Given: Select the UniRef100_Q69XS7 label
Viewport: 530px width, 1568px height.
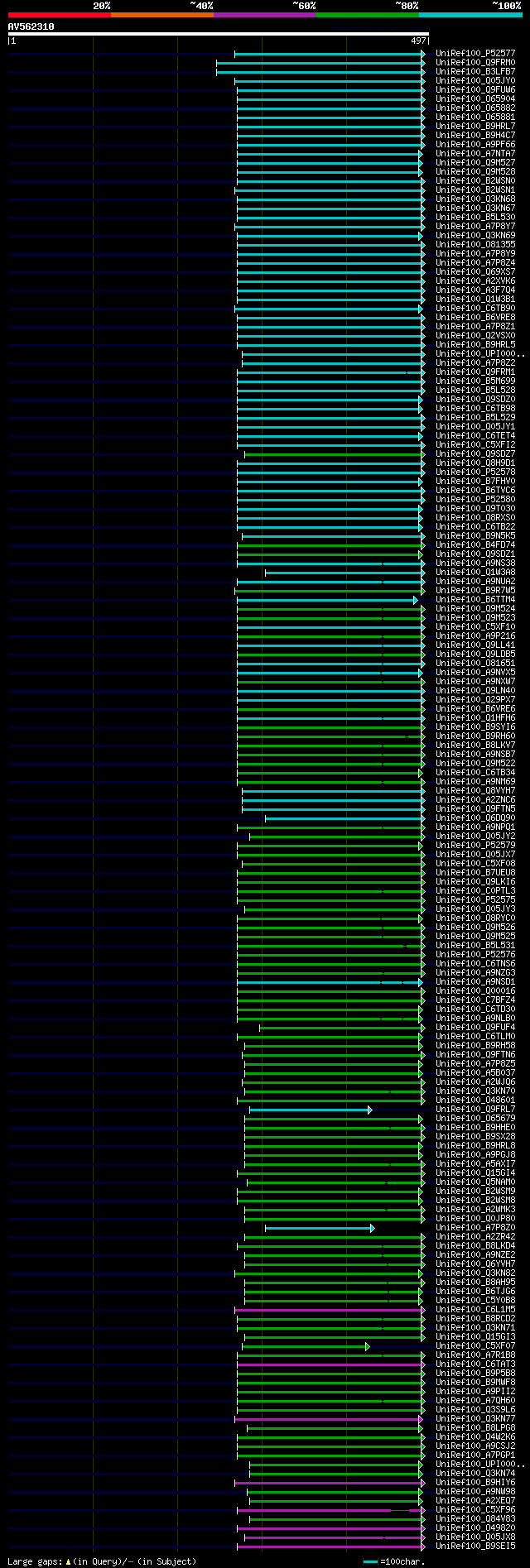Looking at the screenshot, I should point(475,272).
